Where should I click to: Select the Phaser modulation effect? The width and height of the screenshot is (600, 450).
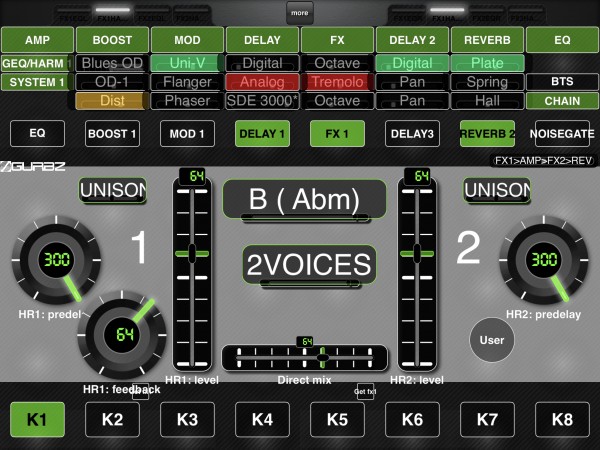coord(187,101)
